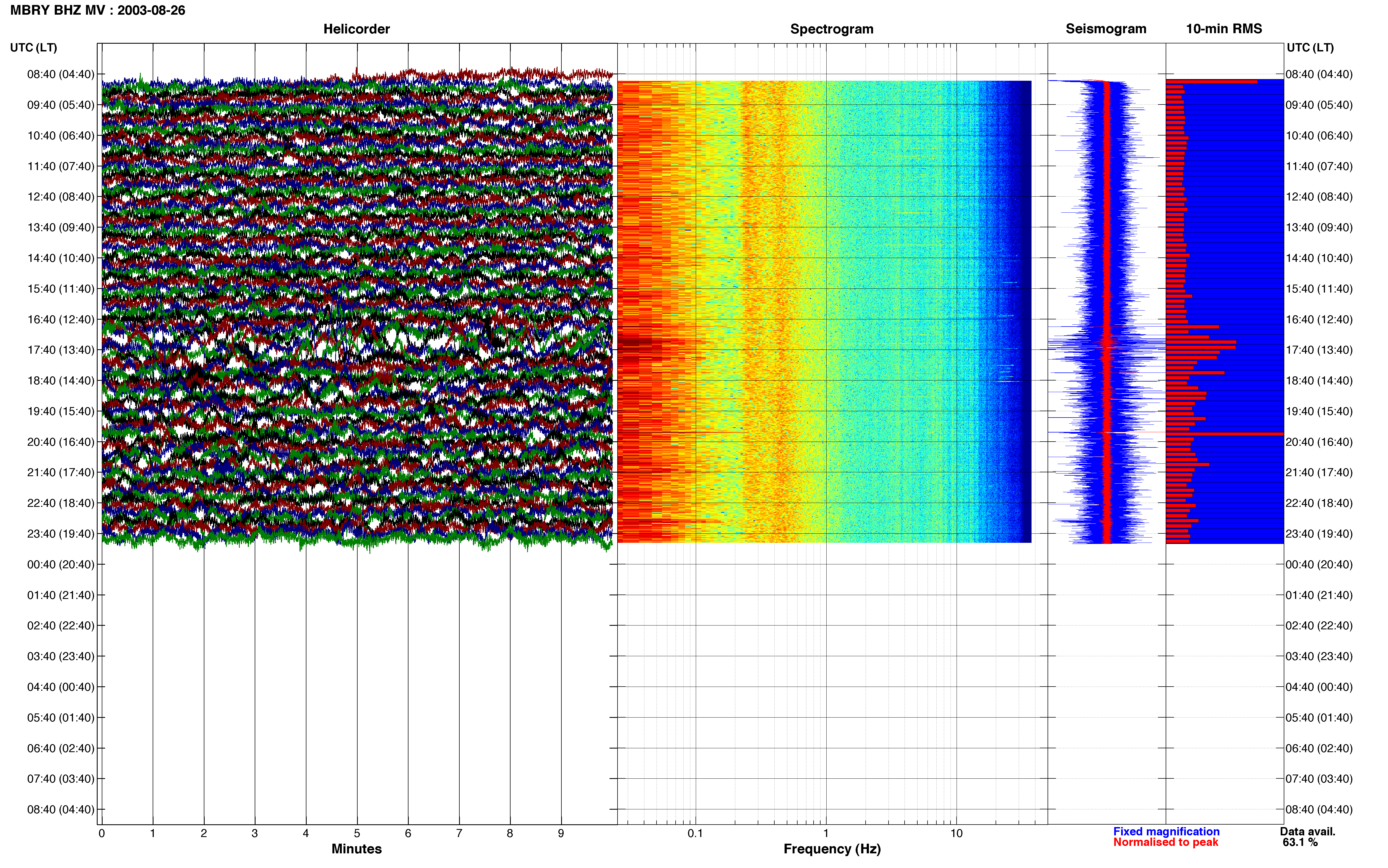
Task: Click the '10' frequency axis tick label
Action: 956,833
